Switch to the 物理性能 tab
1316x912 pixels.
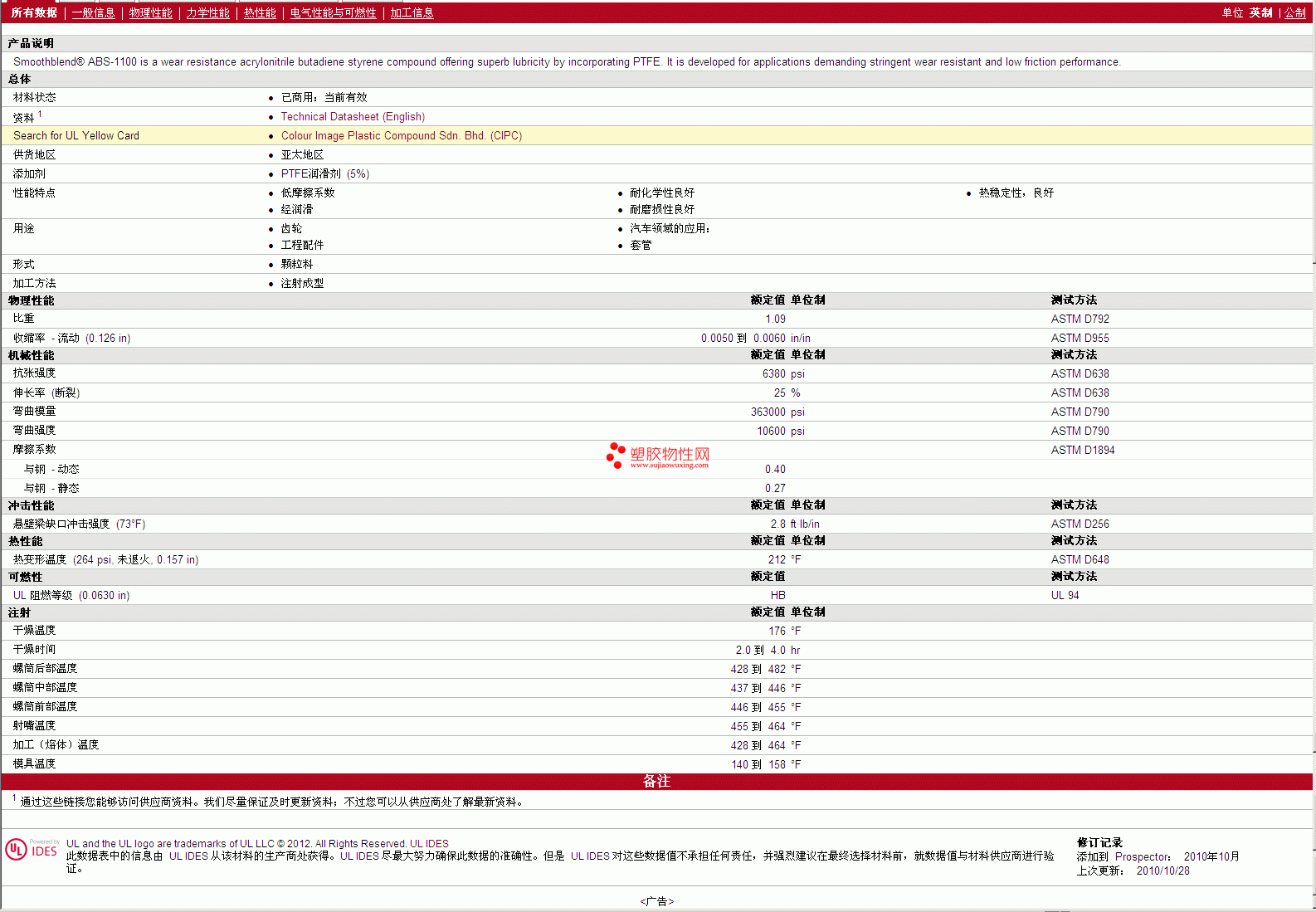pos(150,13)
